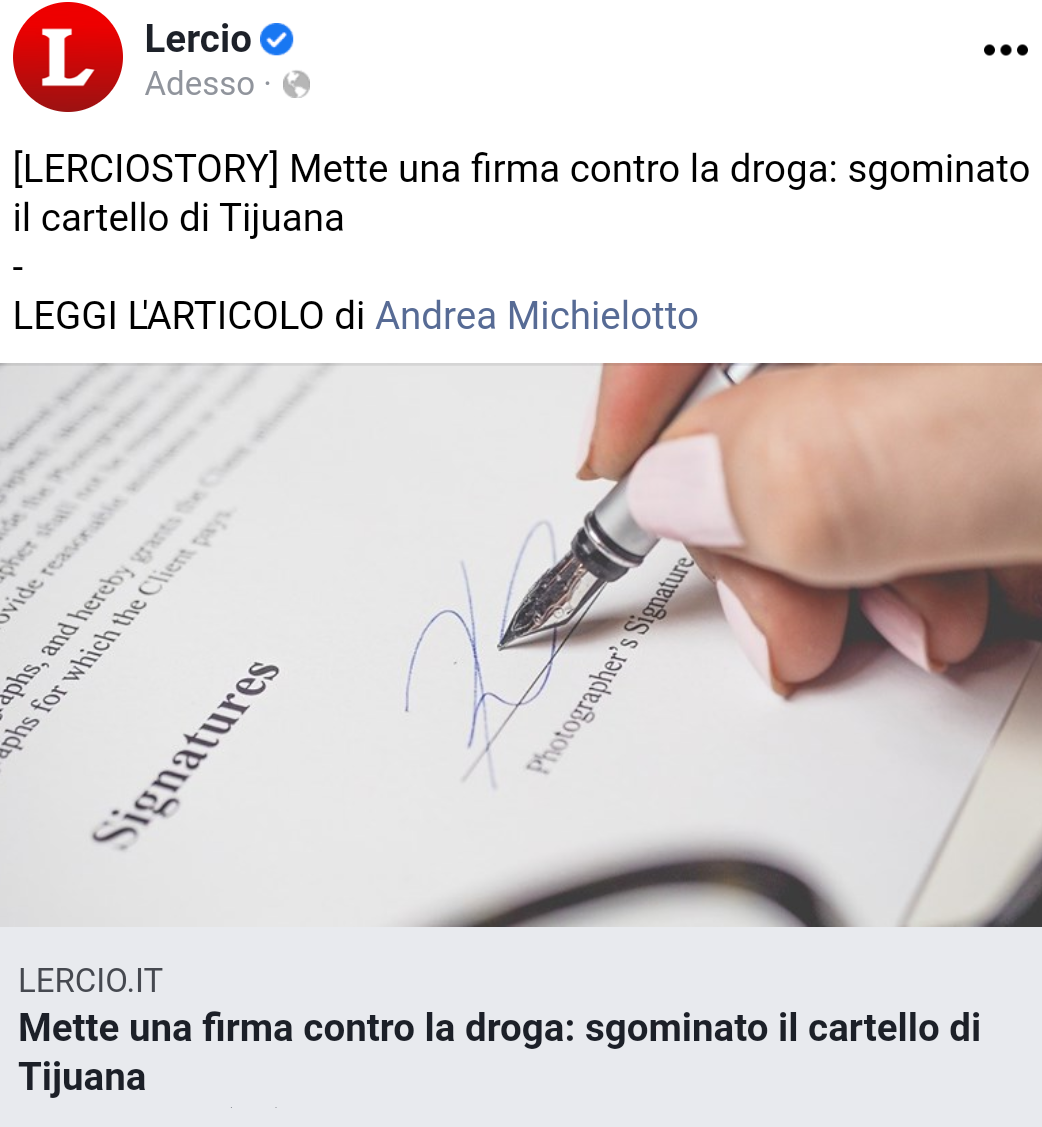Click the word Signatures in the photo
This screenshot has height=1127, width=1042.
pos(186,753)
